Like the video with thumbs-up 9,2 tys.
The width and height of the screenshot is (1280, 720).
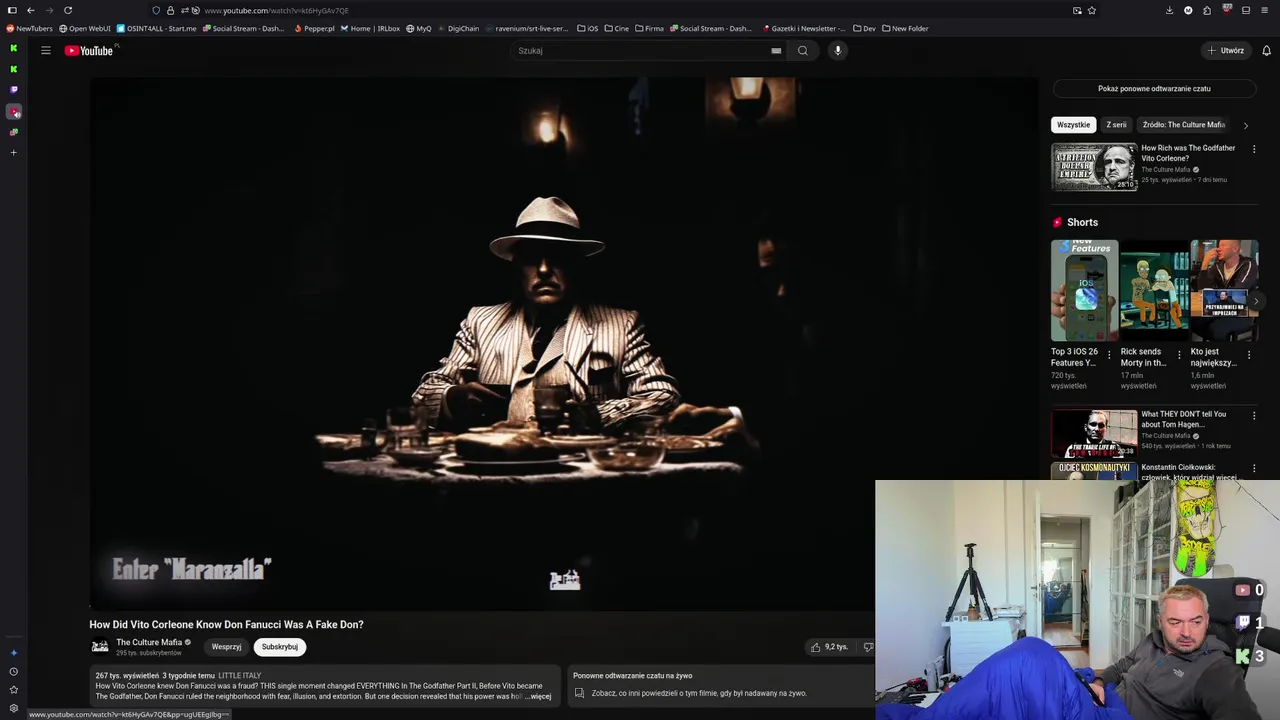pyautogui.click(x=829, y=647)
